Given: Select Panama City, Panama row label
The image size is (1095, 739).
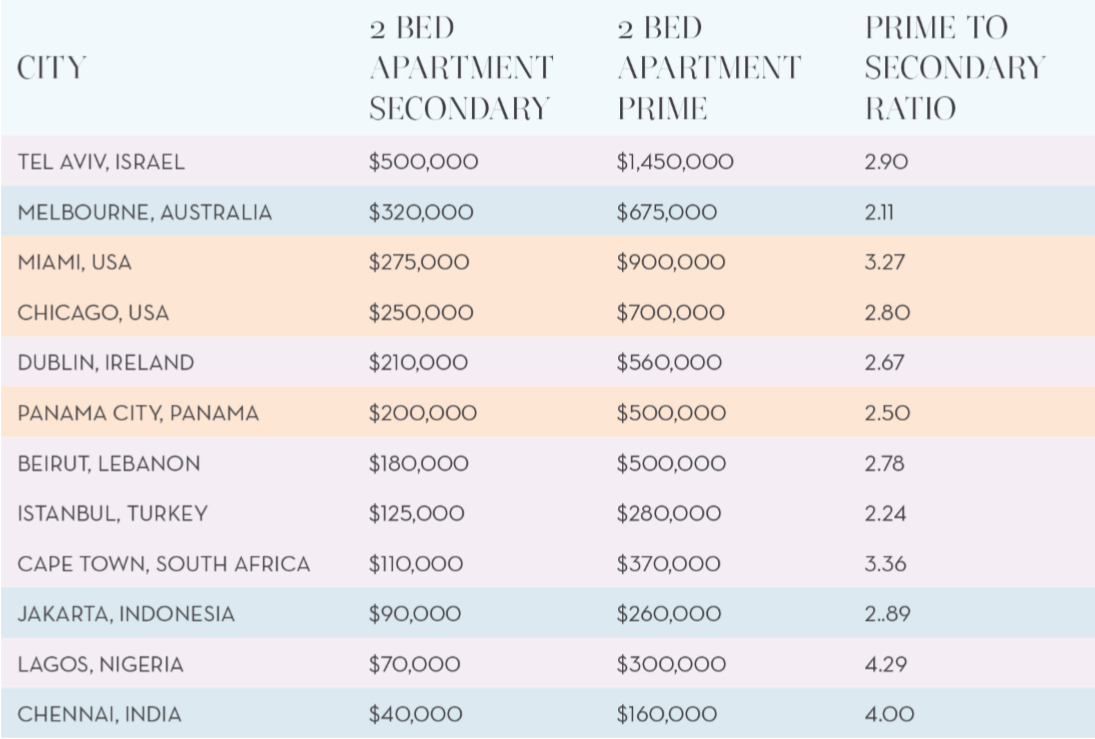Looking at the screenshot, I should click(138, 413).
